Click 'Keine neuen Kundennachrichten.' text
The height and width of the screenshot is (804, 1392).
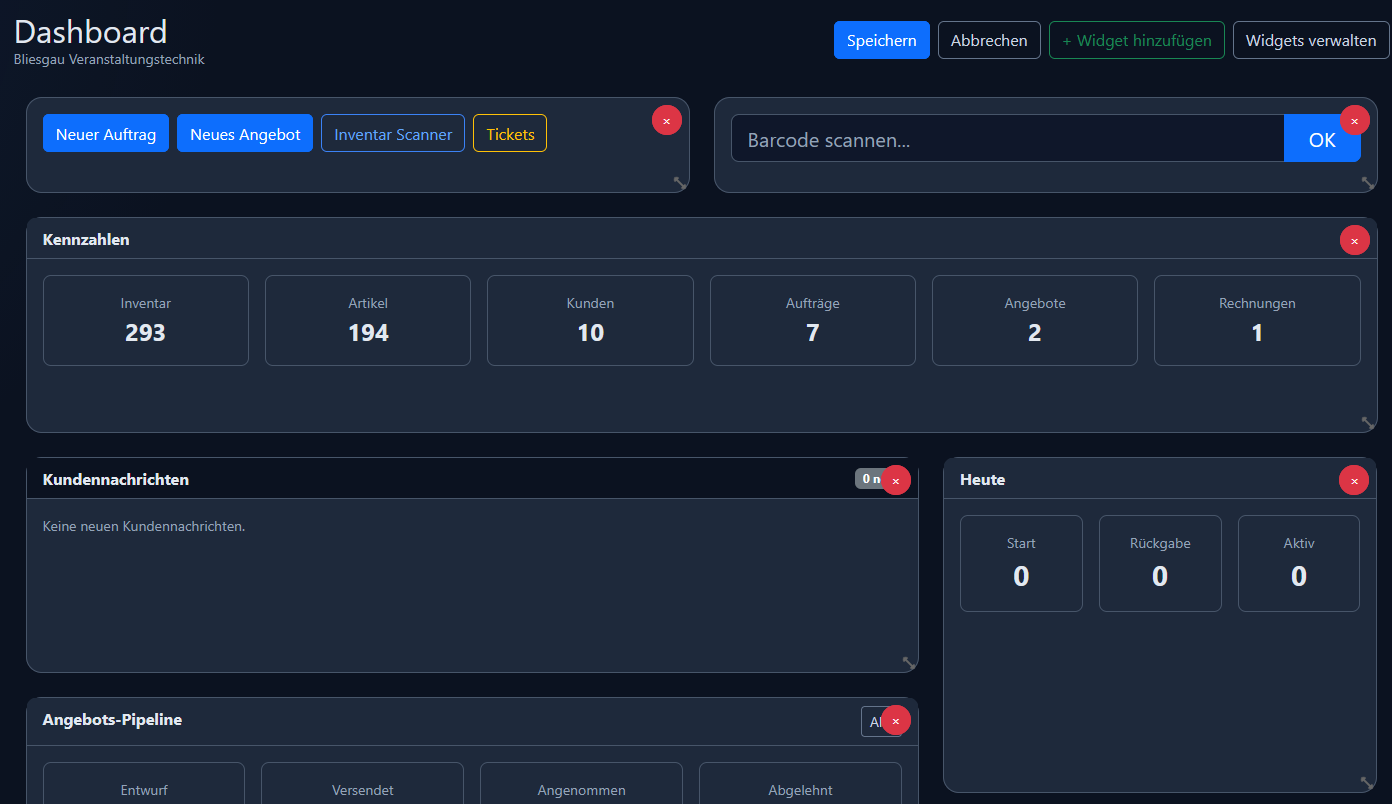coord(144,526)
